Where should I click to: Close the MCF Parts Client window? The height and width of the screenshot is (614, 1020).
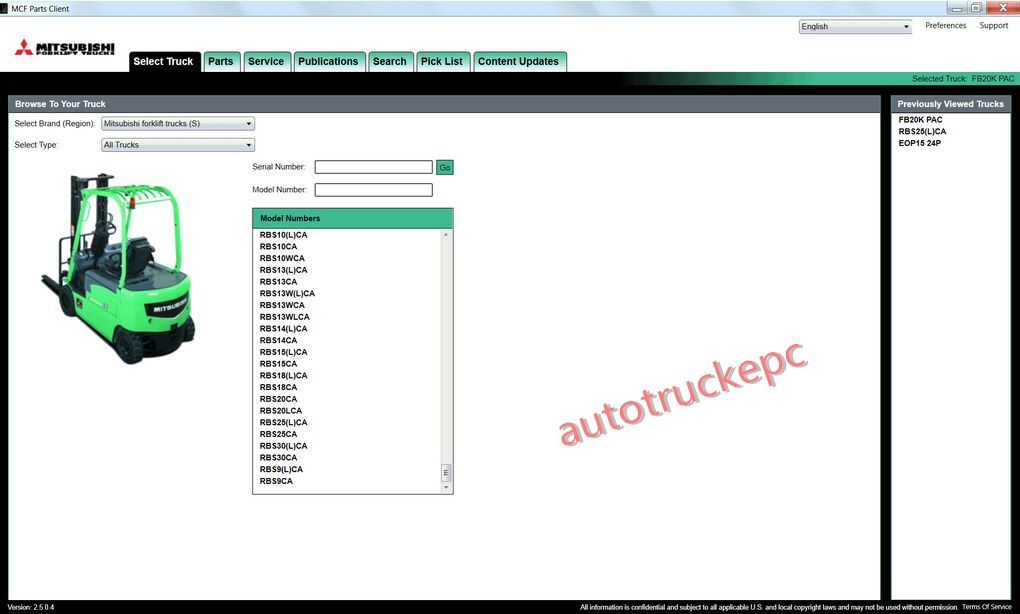pyautogui.click(x=1002, y=8)
